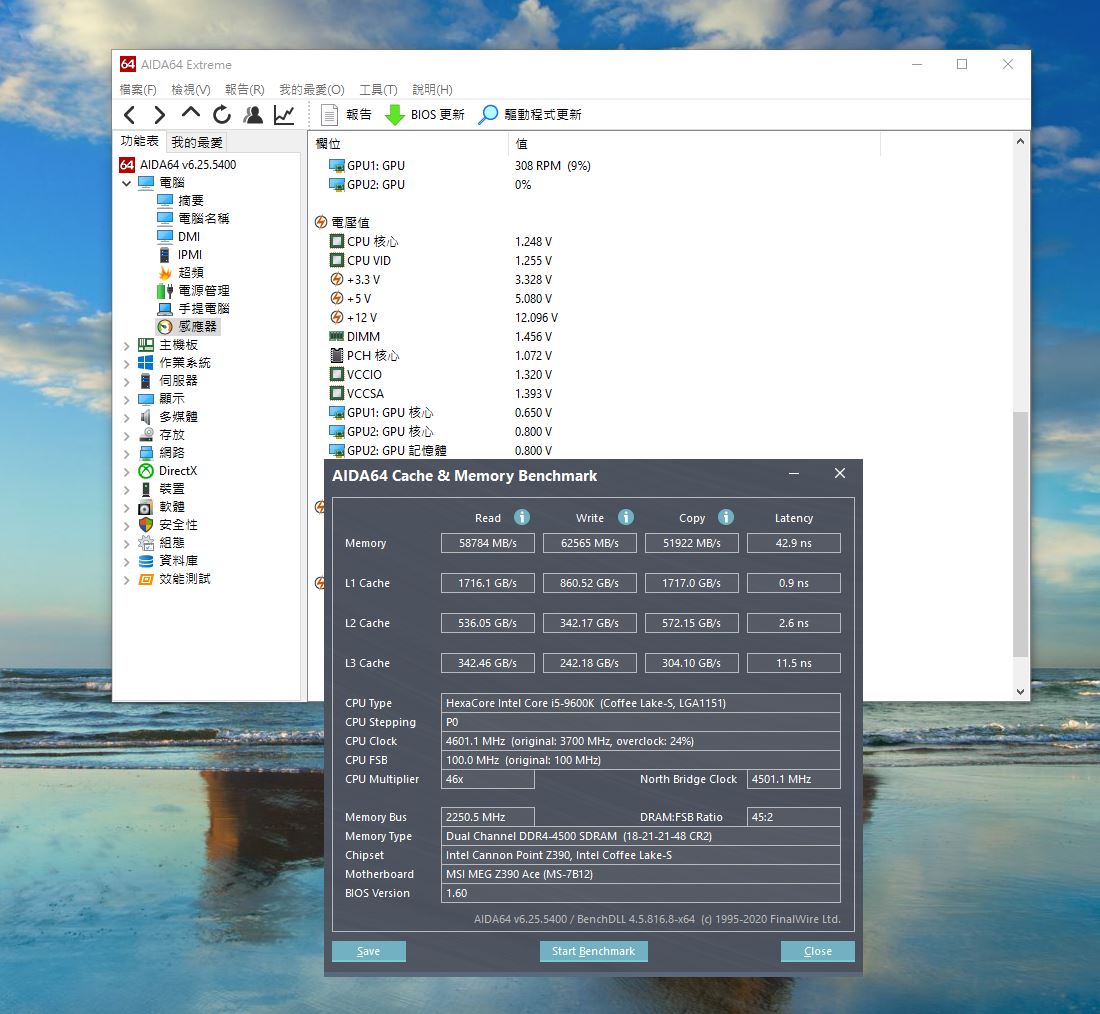Select the 網路 tree item
Image resolution: width=1100 pixels, height=1014 pixels.
click(162, 453)
